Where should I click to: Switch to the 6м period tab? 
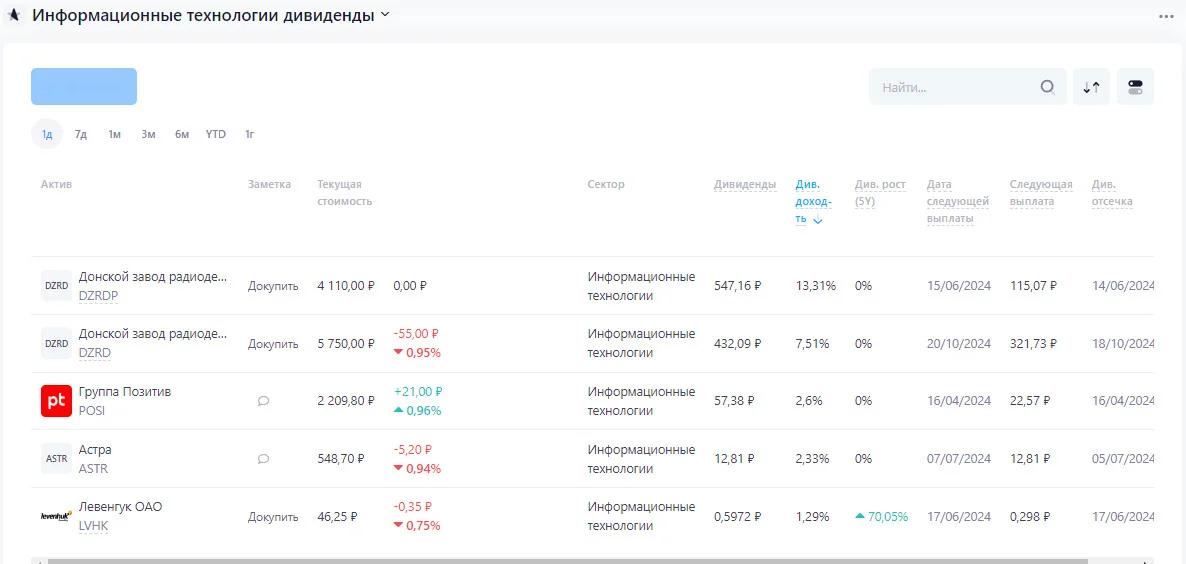[182, 135]
